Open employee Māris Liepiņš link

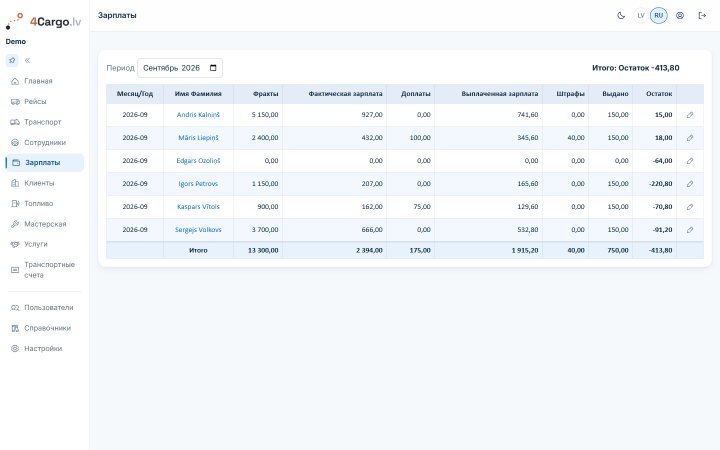pyautogui.click(x=198, y=138)
